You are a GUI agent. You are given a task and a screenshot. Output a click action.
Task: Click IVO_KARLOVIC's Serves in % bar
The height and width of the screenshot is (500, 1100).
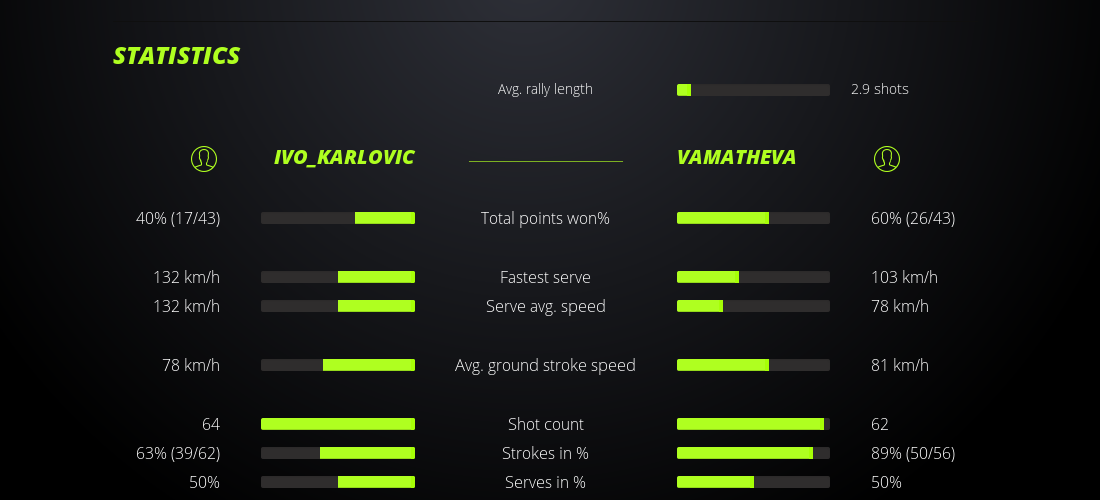tap(338, 482)
